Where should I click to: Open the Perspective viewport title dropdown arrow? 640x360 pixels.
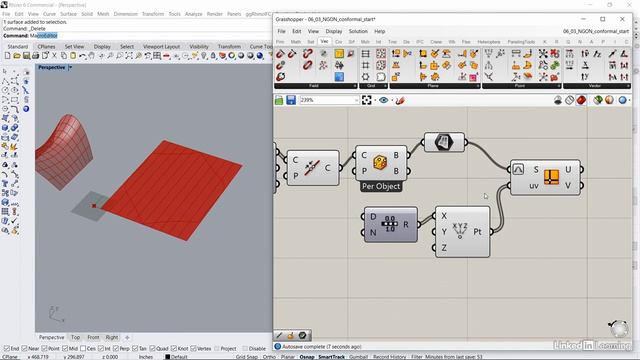(x=70, y=67)
